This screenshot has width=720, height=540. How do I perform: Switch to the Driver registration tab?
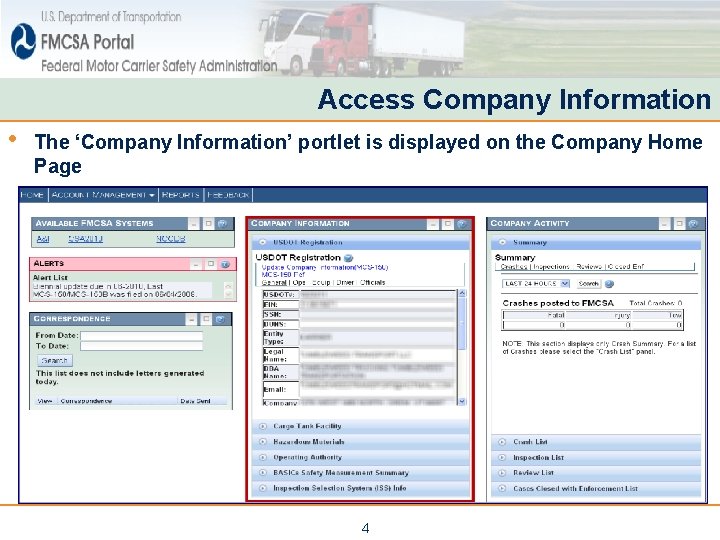click(345, 282)
